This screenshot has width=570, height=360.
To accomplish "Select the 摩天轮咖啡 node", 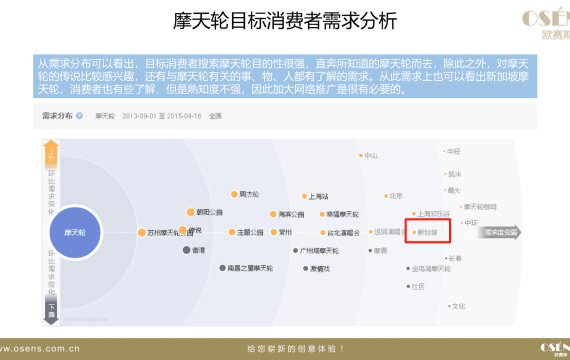I will pos(478,207).
